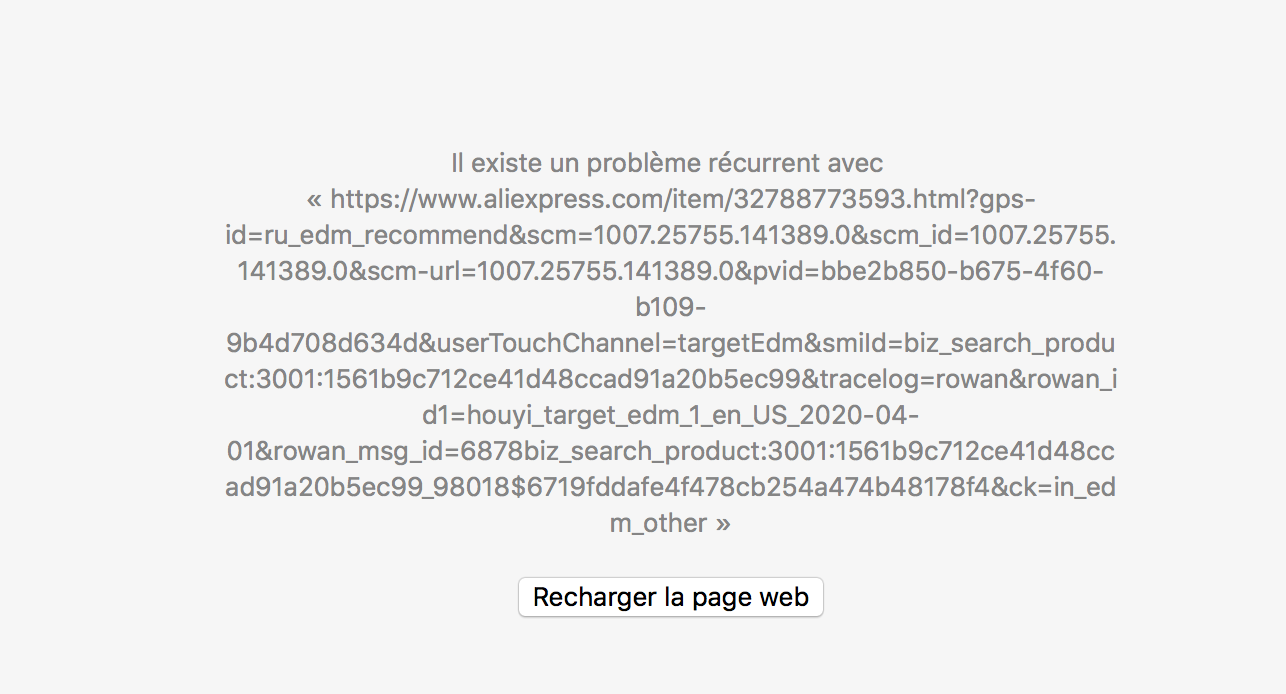
Task: Click the closing guillemet after m_other
Action: pyautogui.click(x=723, y=523)
